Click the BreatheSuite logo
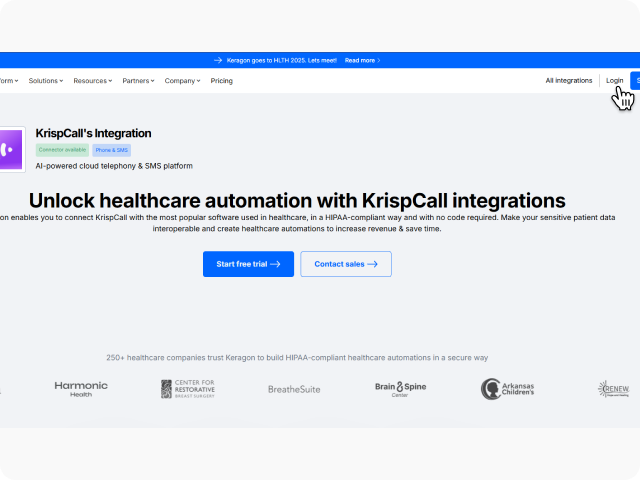 coord(294,389)
